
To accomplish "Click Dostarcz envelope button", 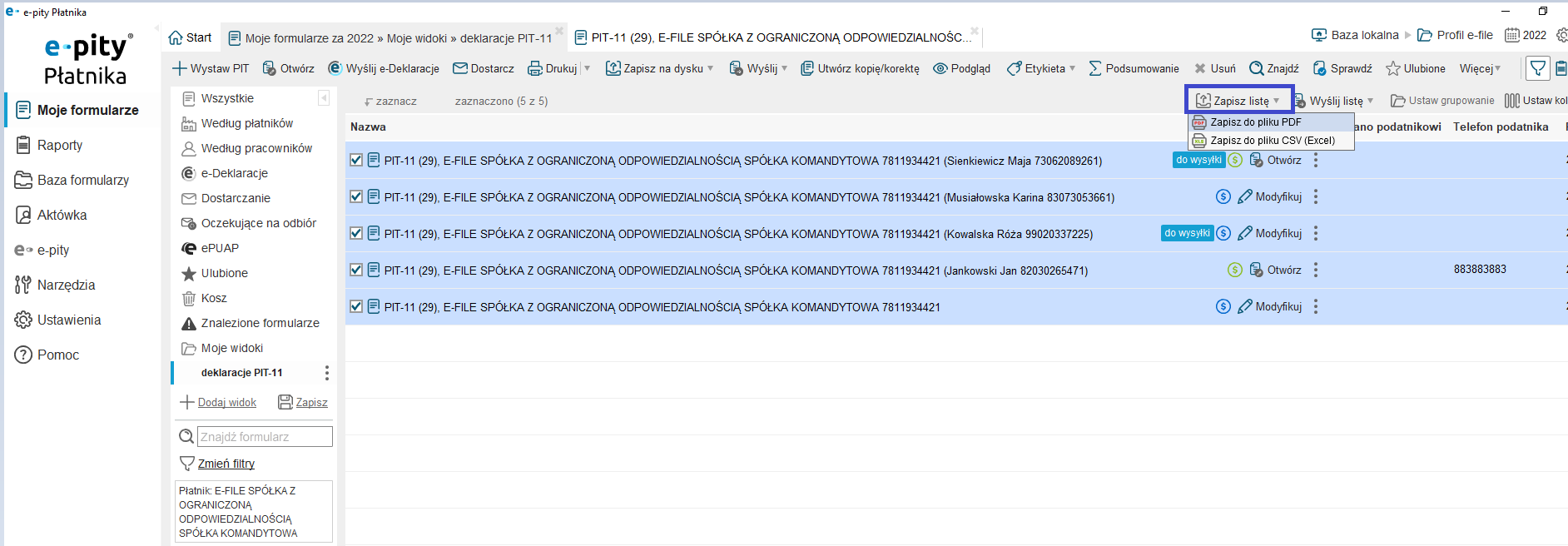I will pyautogui.click(x=484, y=68).
